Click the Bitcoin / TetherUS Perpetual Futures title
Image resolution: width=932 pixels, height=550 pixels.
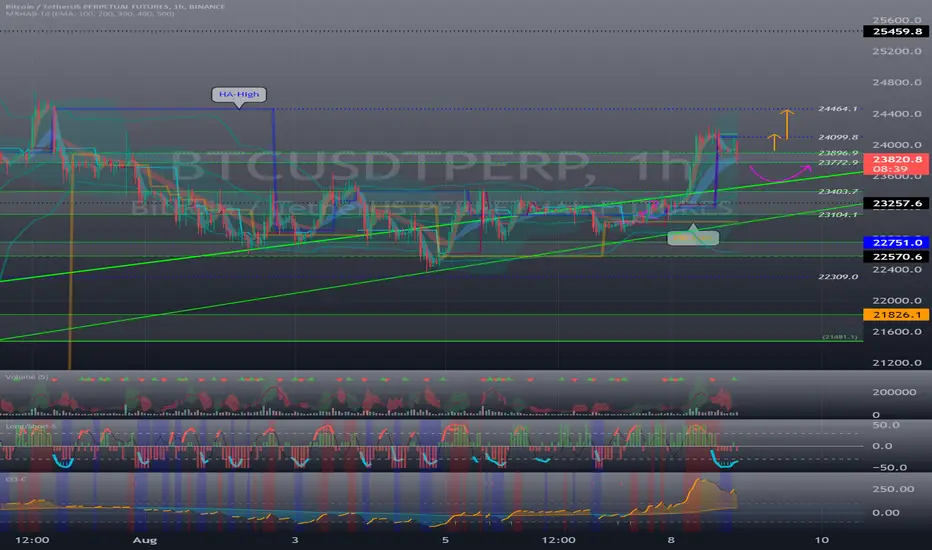115,7
